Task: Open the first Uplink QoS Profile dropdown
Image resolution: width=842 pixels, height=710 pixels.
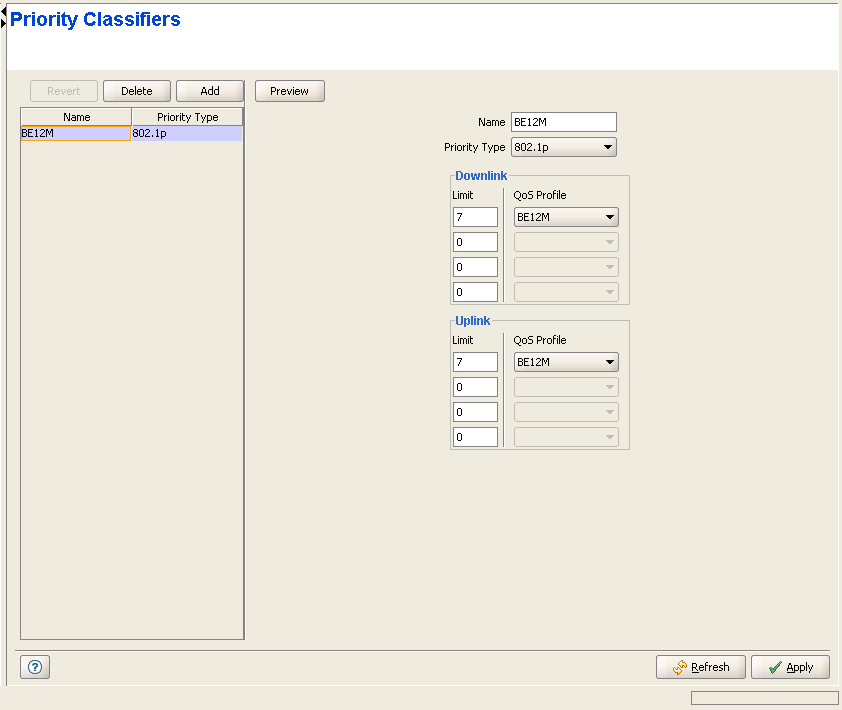Action: [565, 362]
